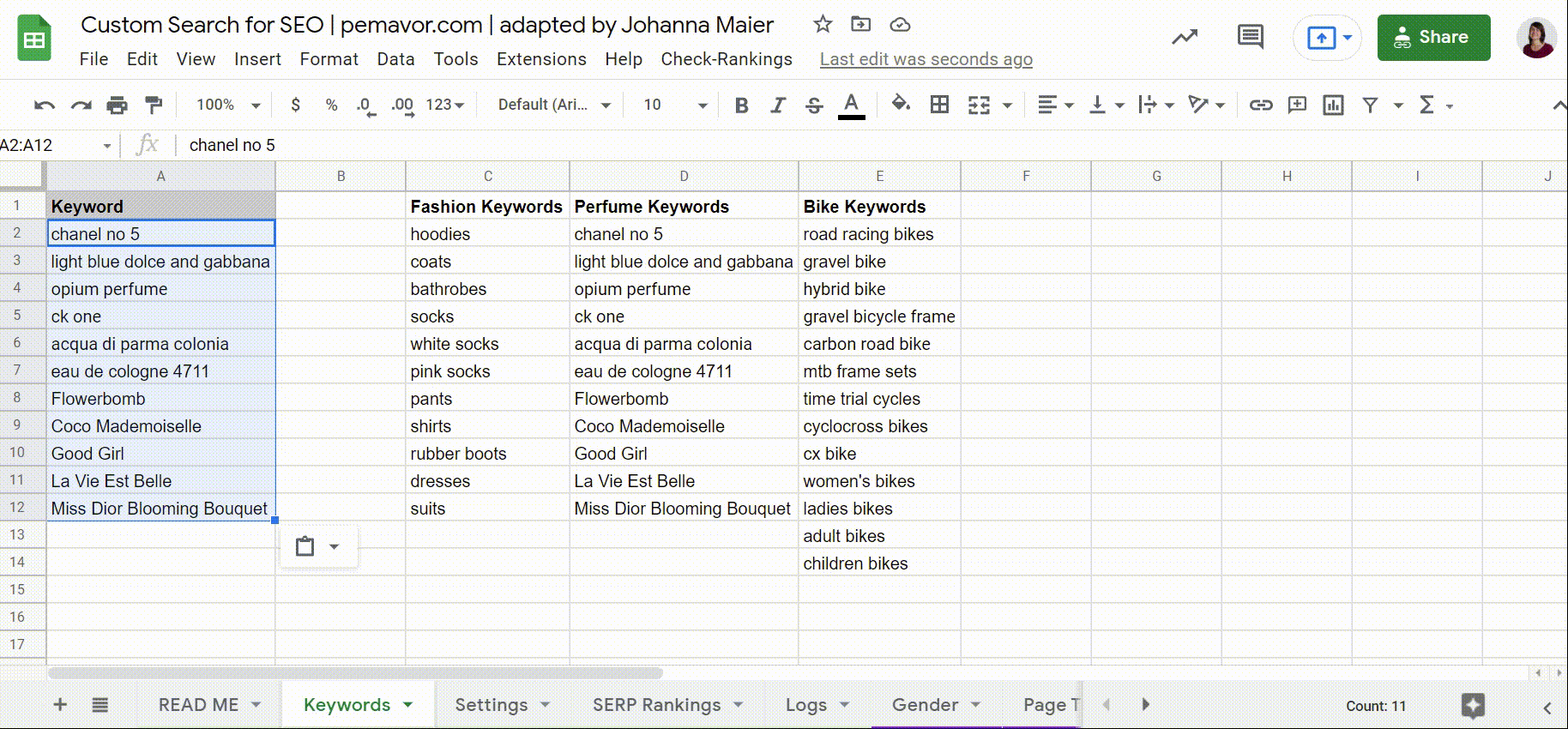This screenshot has height=729, width=1568.
Task: Click the Move to folder icon
Action: click(860, 24)
